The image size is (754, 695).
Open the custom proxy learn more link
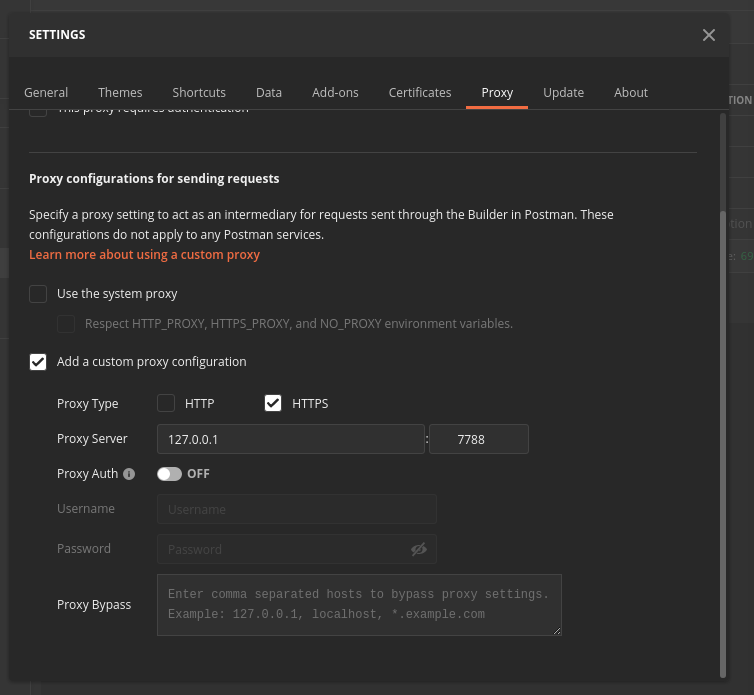pos(144,254)
